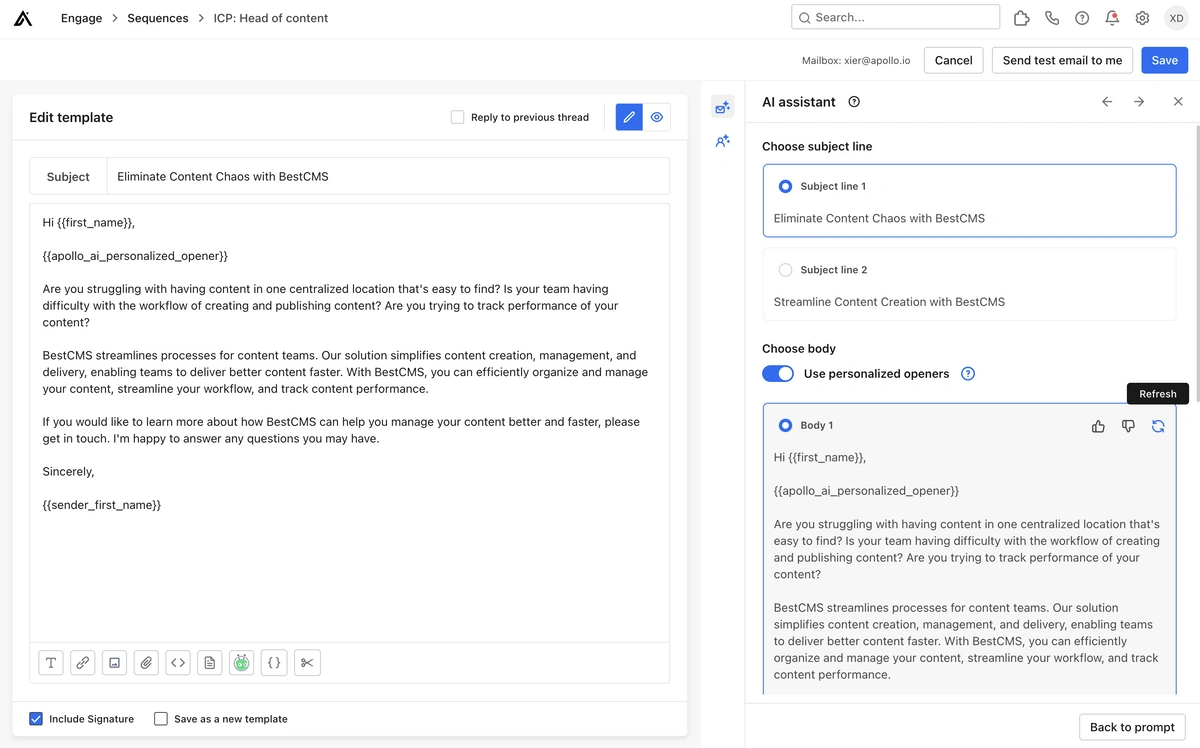Click the attach file paperclip icon
Image resolution: width=1200 pixels, height=748 pixels.
coord(146,662)
